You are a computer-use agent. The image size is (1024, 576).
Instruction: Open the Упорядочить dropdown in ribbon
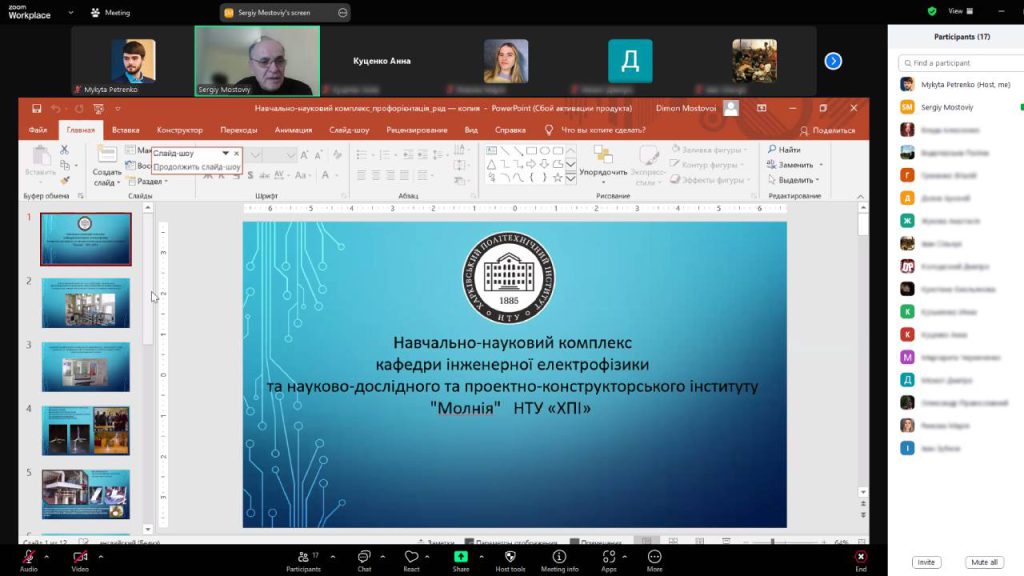coord(603,171)
